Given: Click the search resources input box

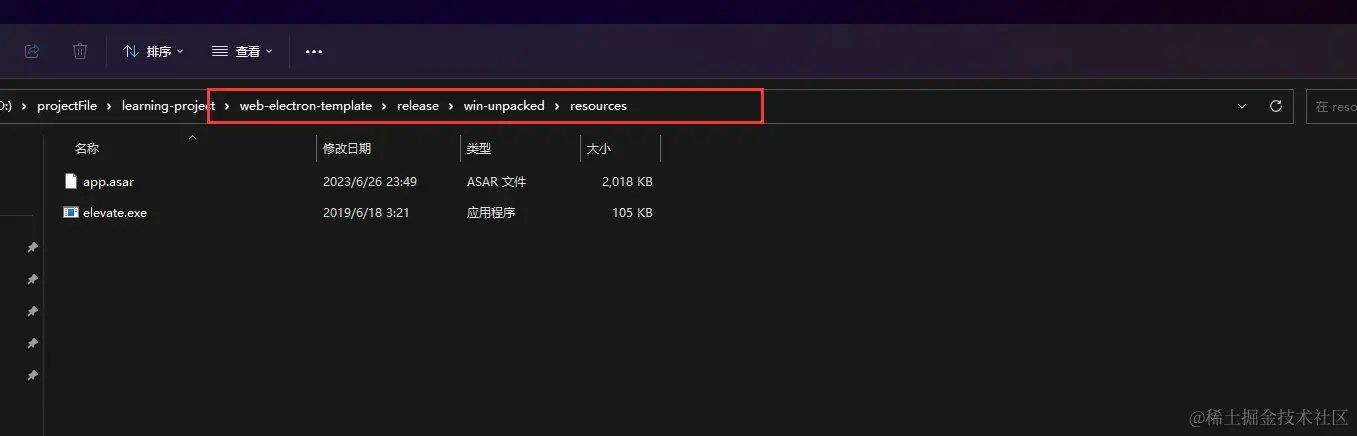Looking at the screenshot, I should coord(1332,106).
